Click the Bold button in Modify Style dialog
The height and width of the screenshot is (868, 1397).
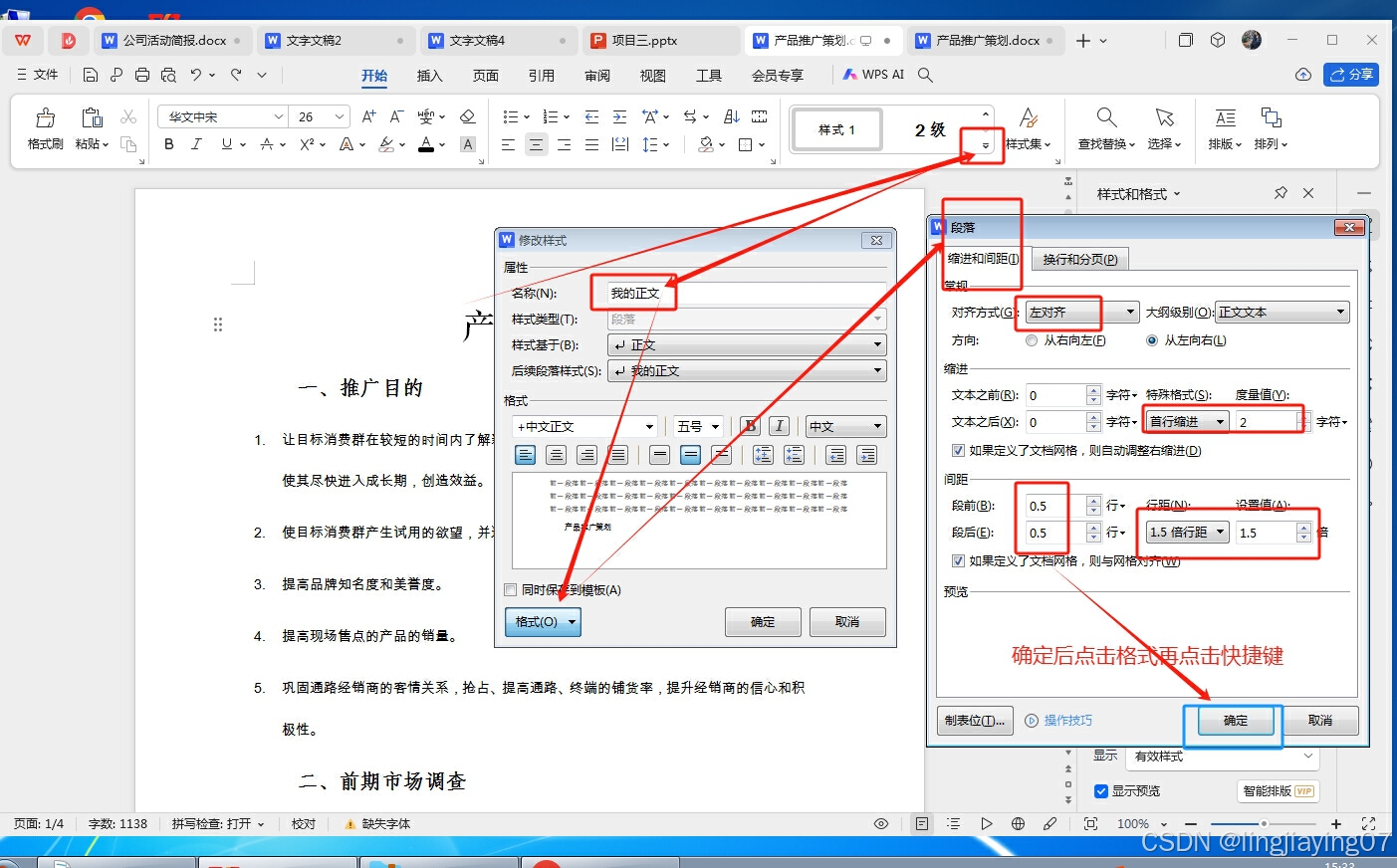(x=750, y=426)
